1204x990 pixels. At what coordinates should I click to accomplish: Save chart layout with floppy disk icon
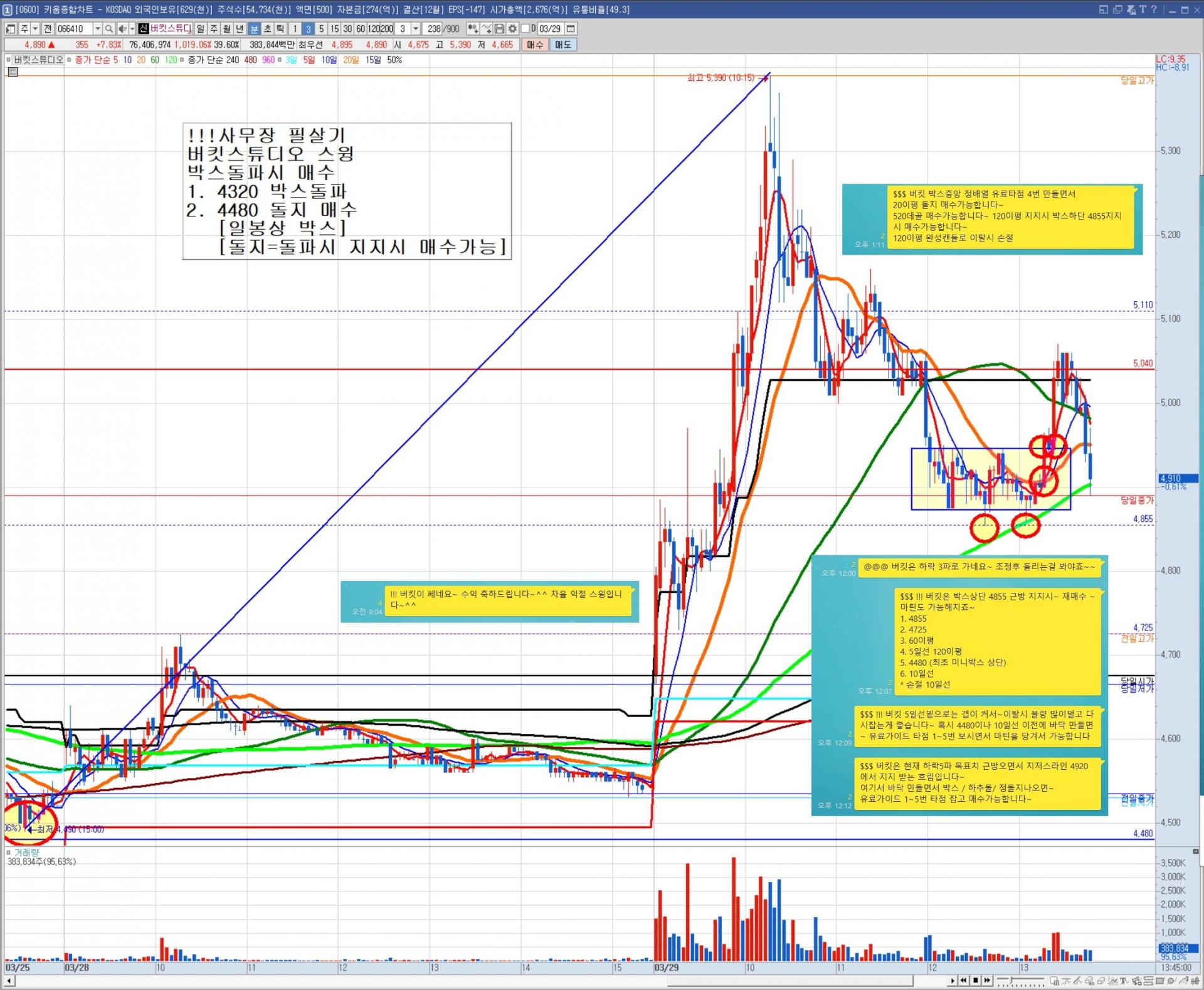pos(500,29)
